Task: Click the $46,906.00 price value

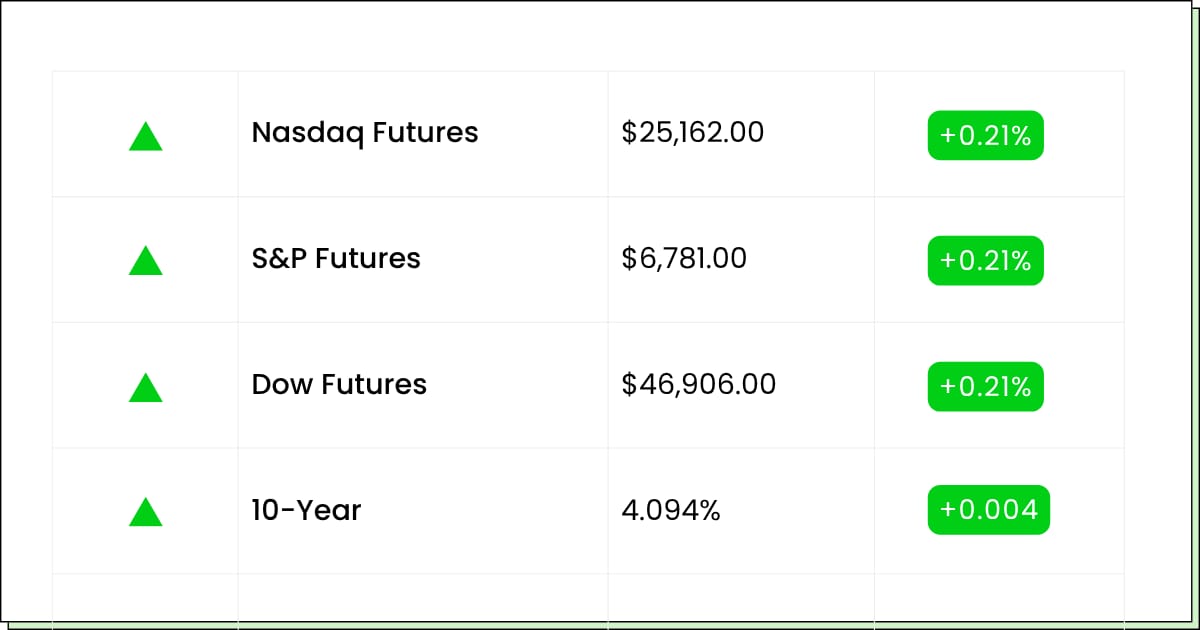Action: tap(698, 384)
